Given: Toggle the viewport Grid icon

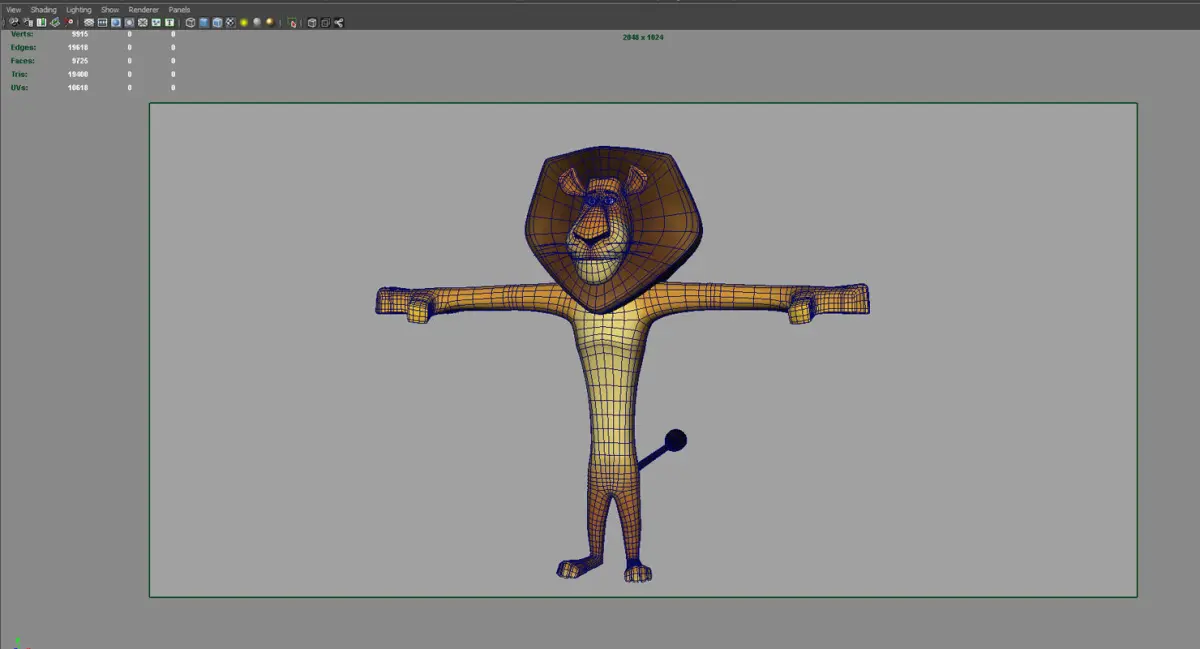Looking at the screenshot, I should [88, 22].
